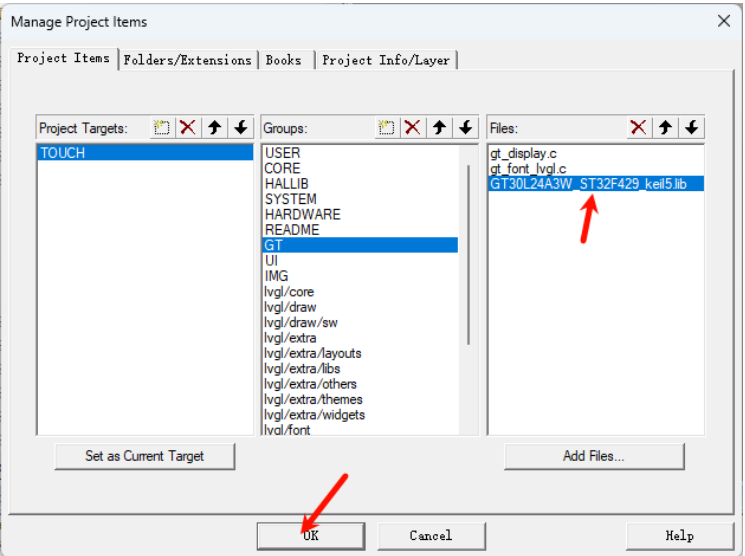Open the Folders/Extensions tab
This screenshot has width=745, height=556.
point(188,60)
